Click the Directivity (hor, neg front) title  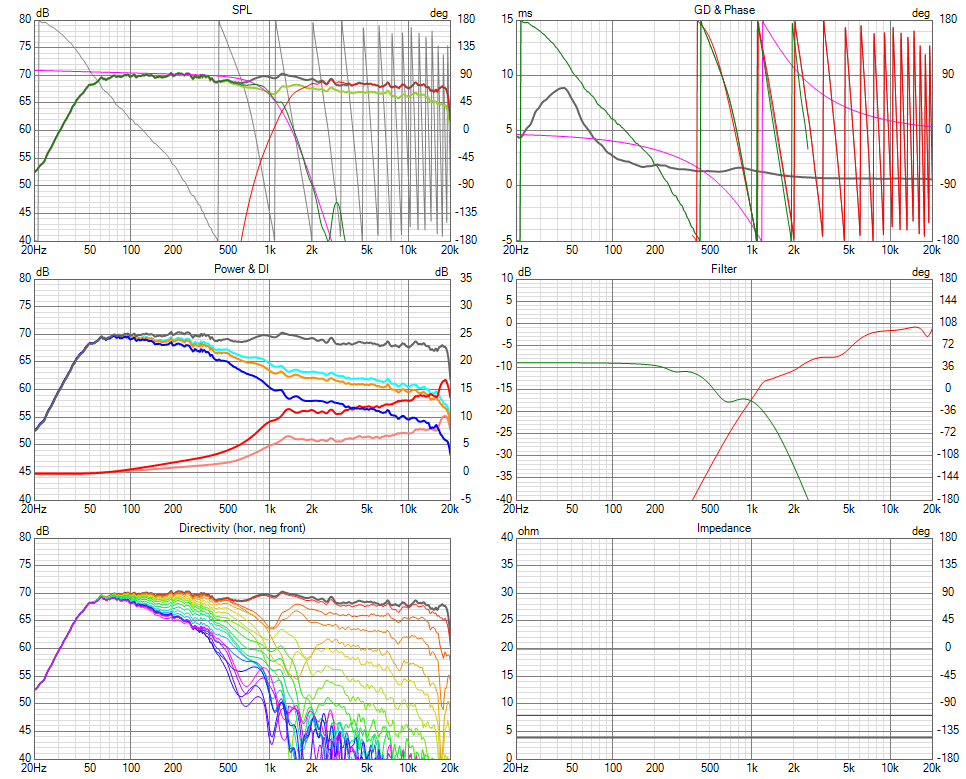tap(242, 528)
